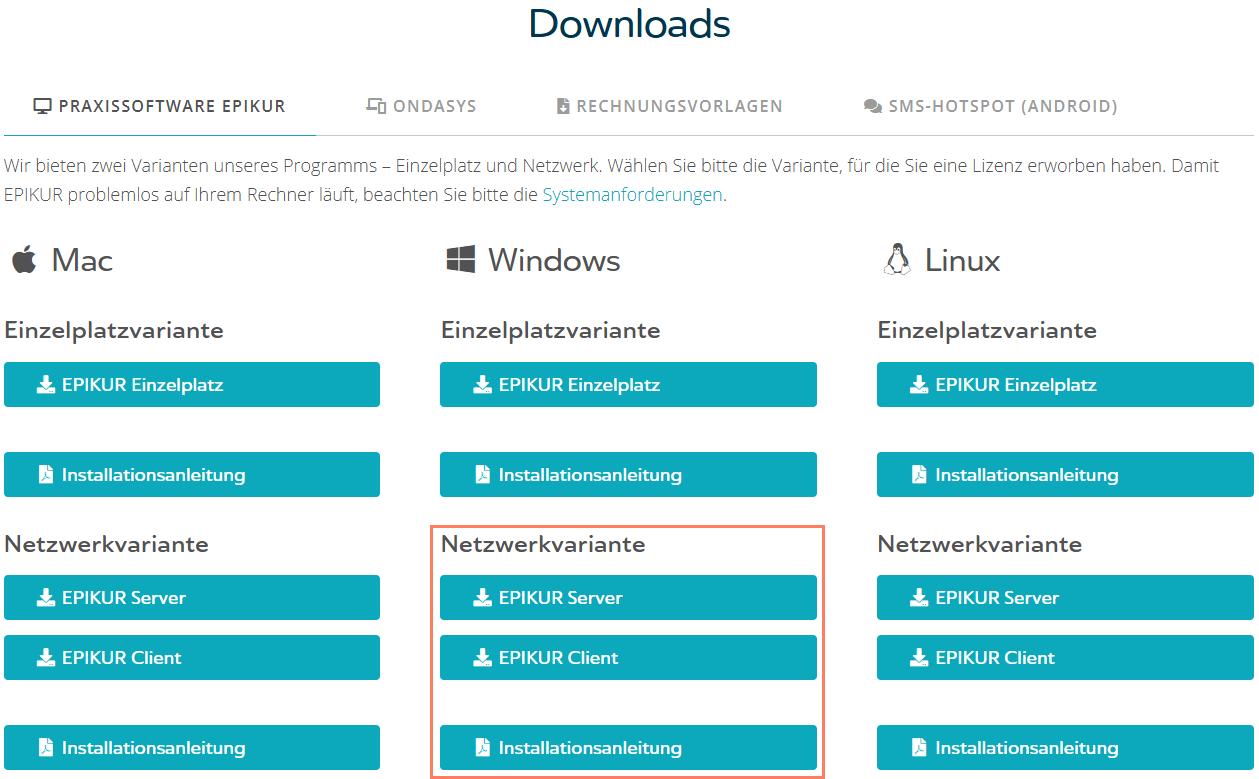Click the Downloads page heading
Screen dimensions: 1259x779
point(630,23)
